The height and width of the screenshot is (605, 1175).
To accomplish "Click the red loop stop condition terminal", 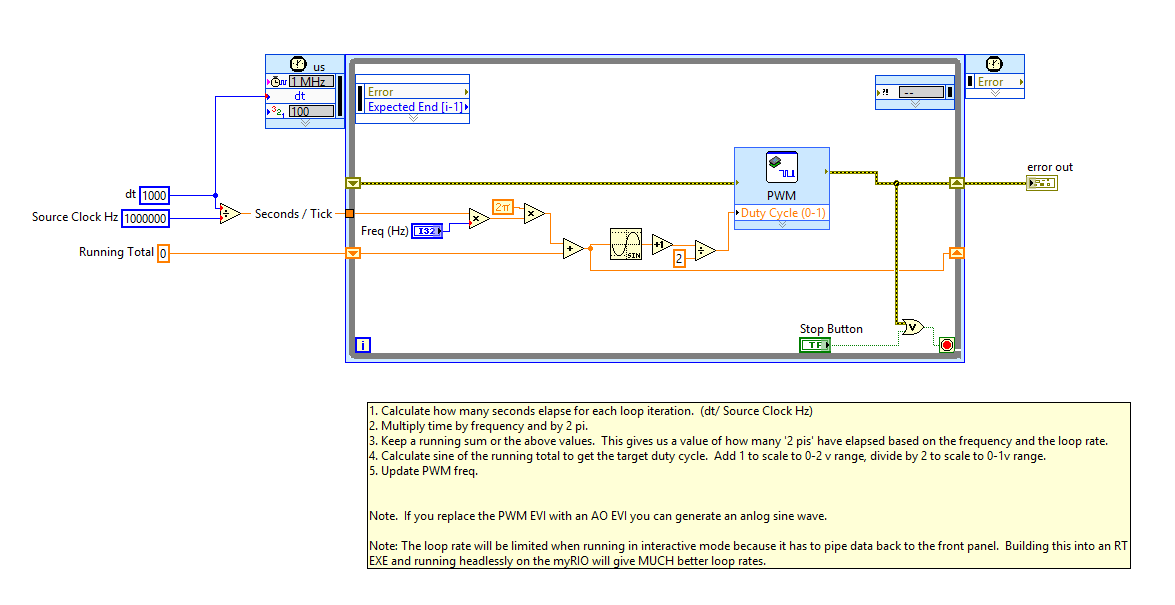I will [946, 345].
